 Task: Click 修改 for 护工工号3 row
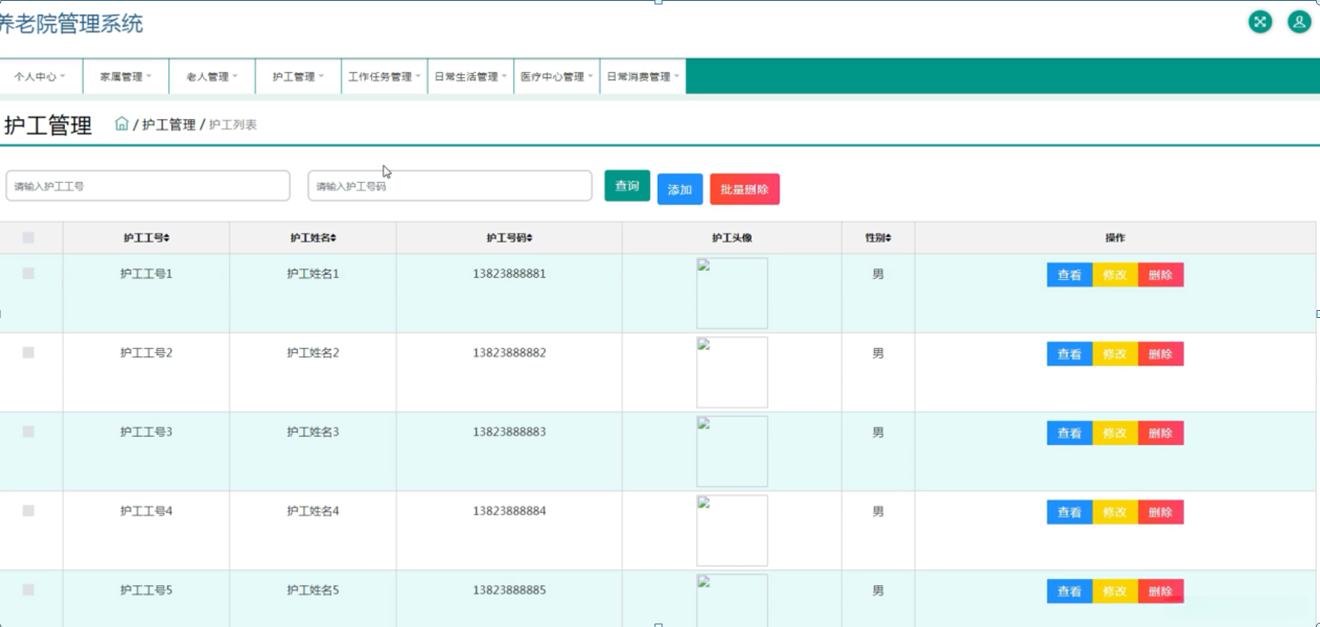pyautogui.click(x=1115, y=433)
